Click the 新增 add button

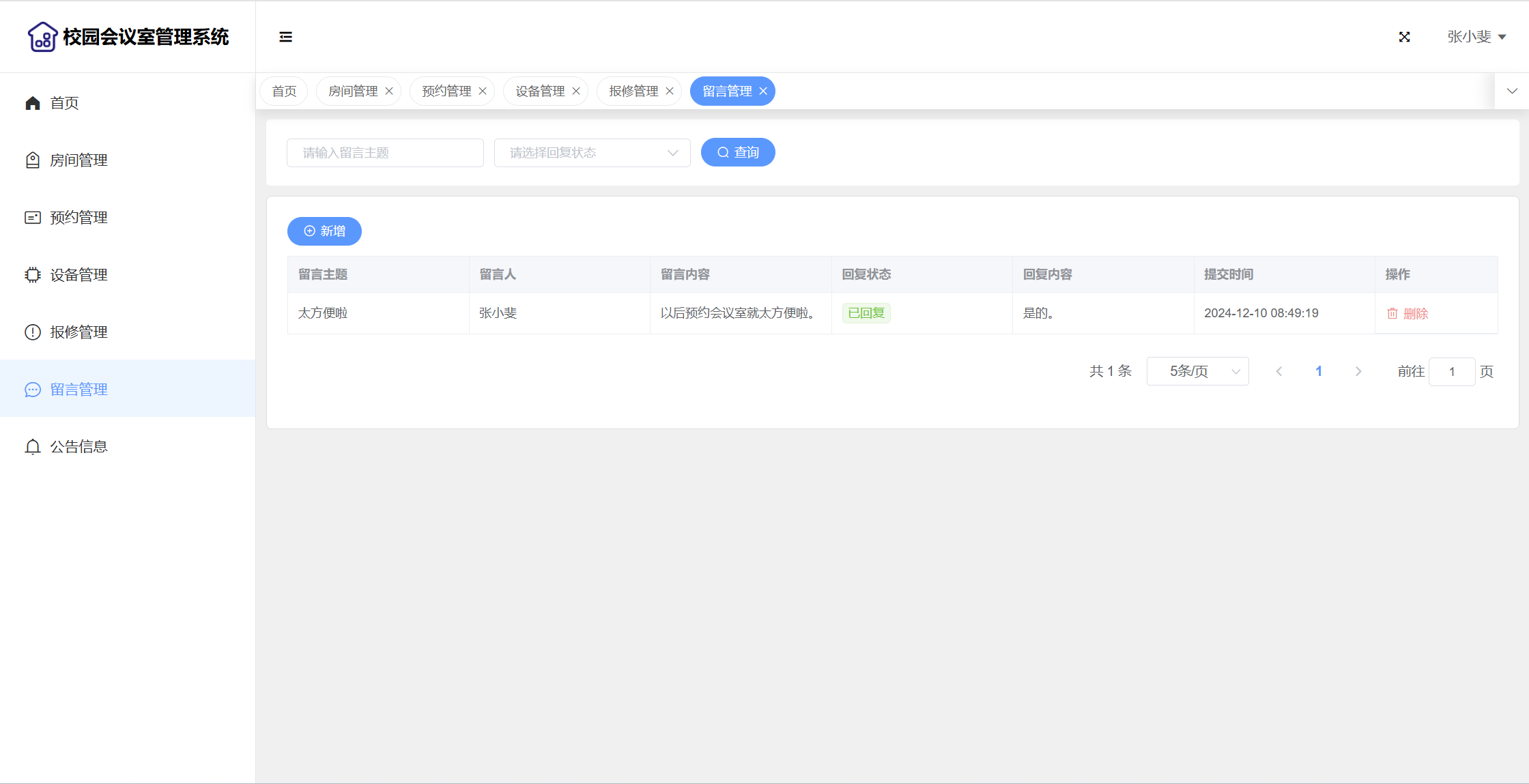324,231
